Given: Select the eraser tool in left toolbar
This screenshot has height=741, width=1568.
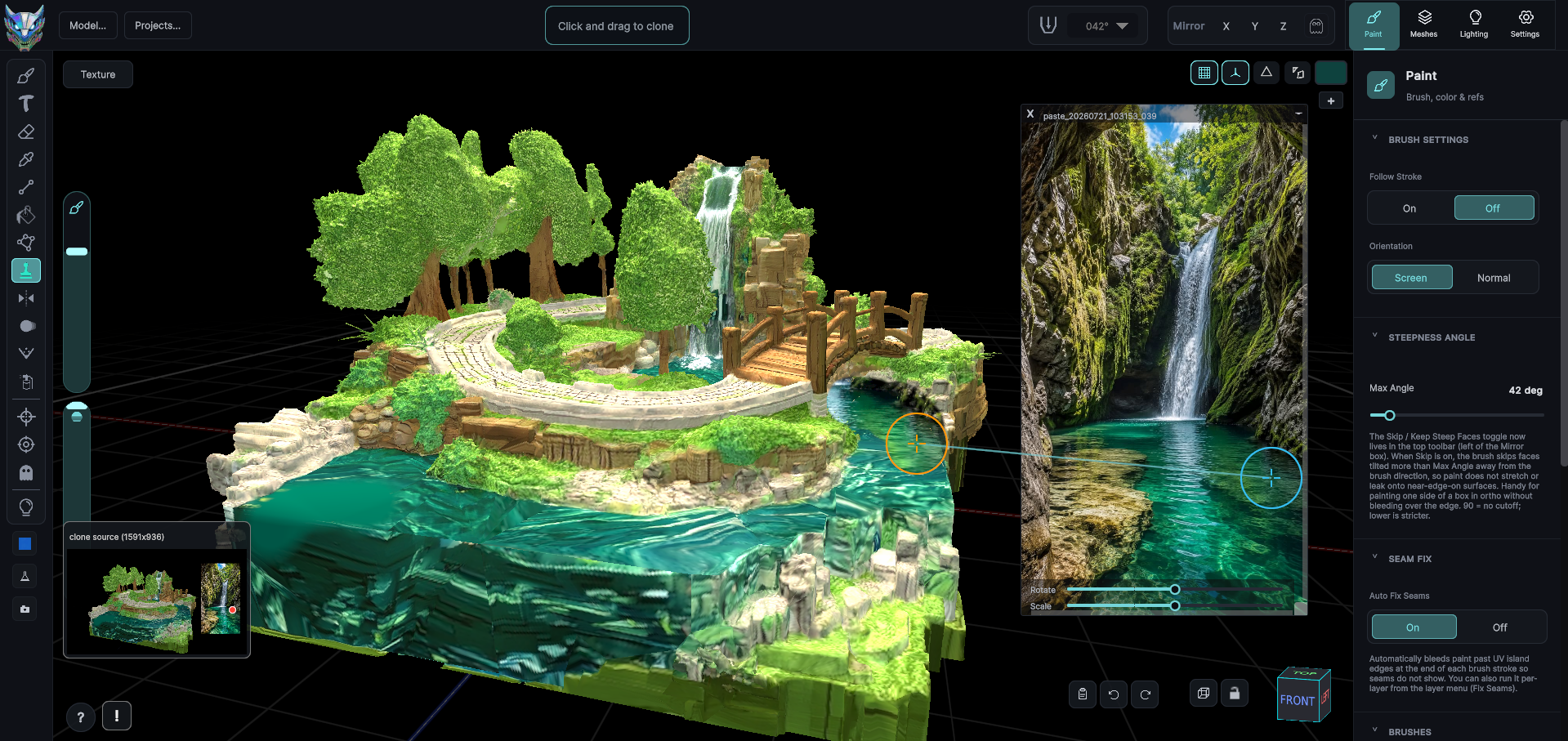Looking at the screenshot, I should click(x=26, y=132).
